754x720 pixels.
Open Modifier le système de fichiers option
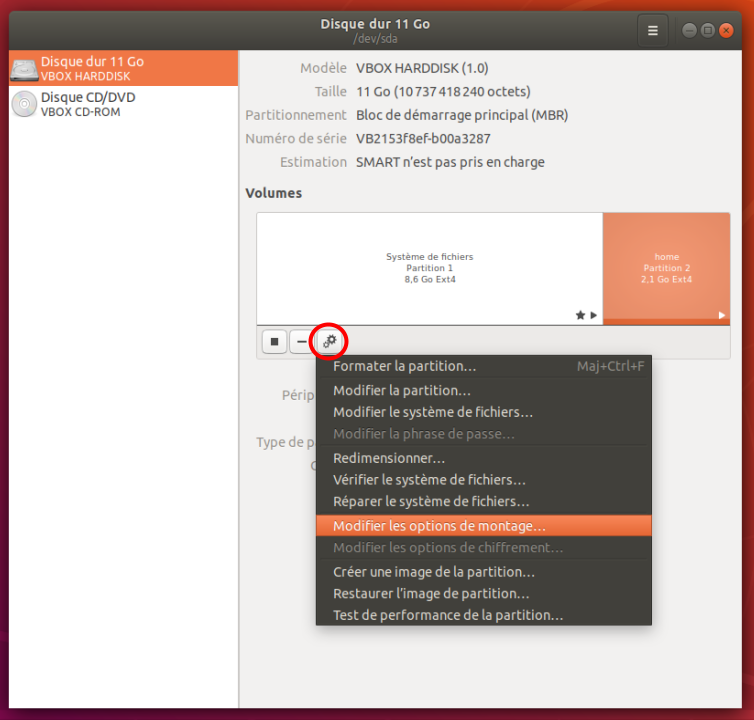click(x=432, y=412)
